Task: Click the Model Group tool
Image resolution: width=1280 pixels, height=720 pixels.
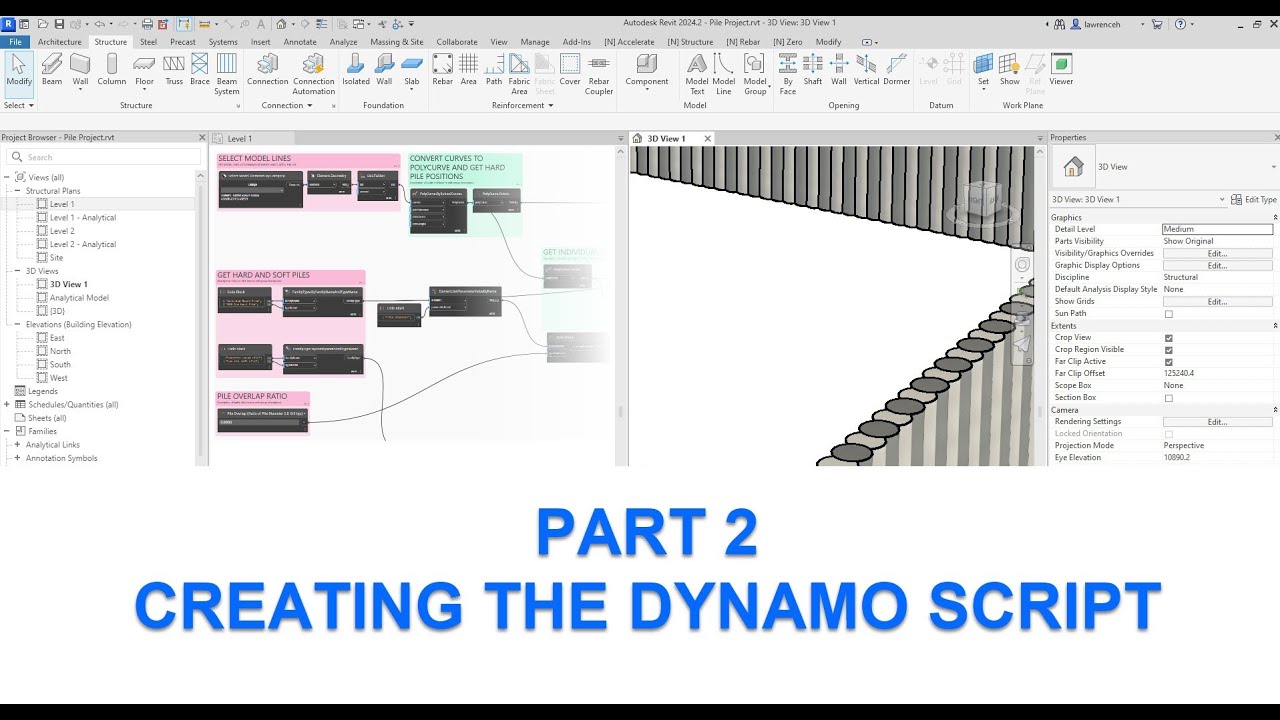Action: coord(755,74)
